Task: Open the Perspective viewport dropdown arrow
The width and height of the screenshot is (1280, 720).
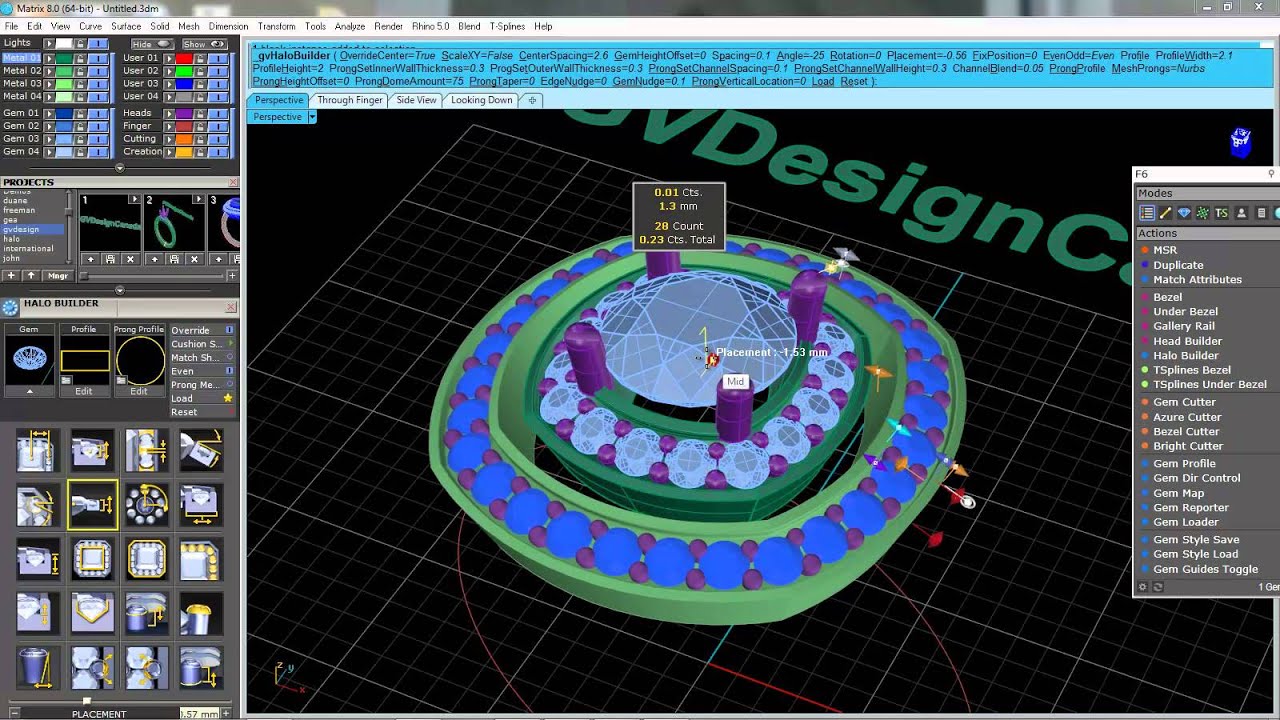Action: [x=311, y=117]
